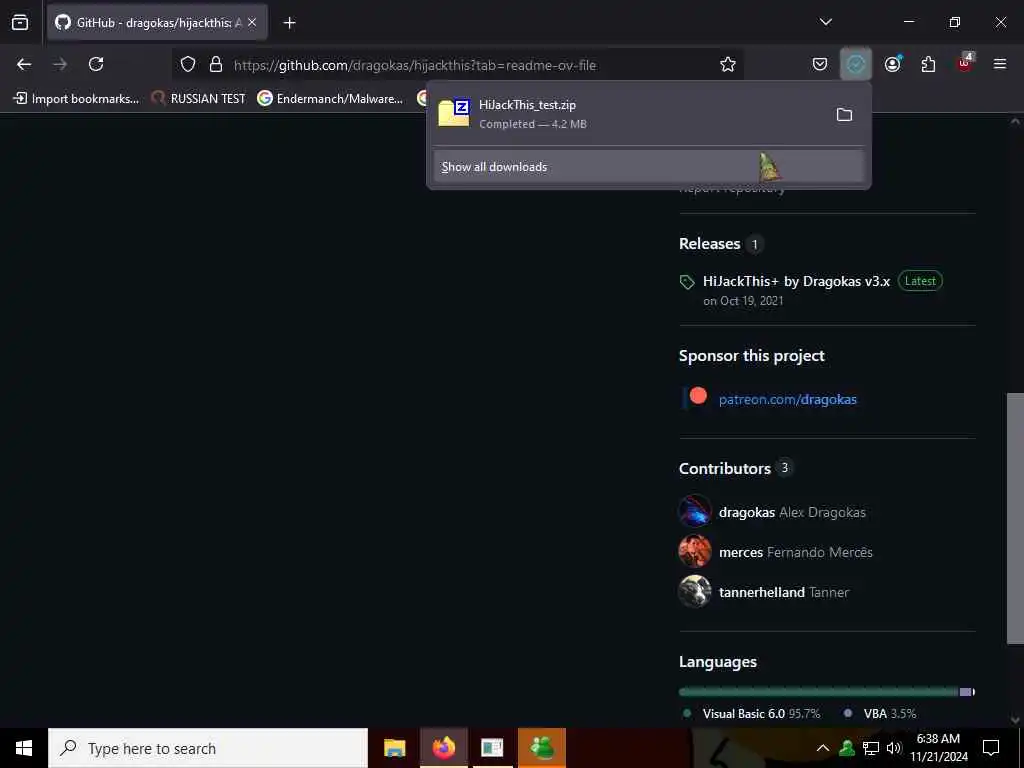This screenshot has height=768, width=1024.
Task: Click the network tray icon
Action: (x=871, y=748)
